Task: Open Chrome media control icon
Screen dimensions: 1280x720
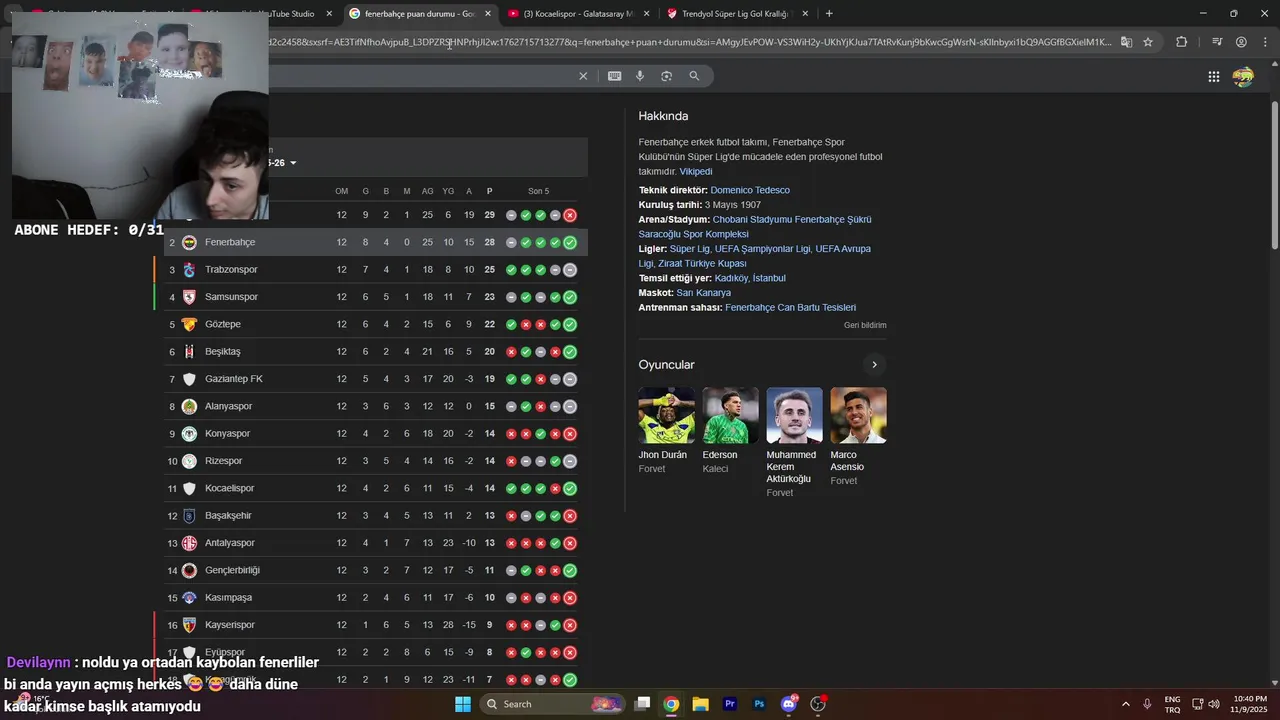Action: tap(1217, 42)
